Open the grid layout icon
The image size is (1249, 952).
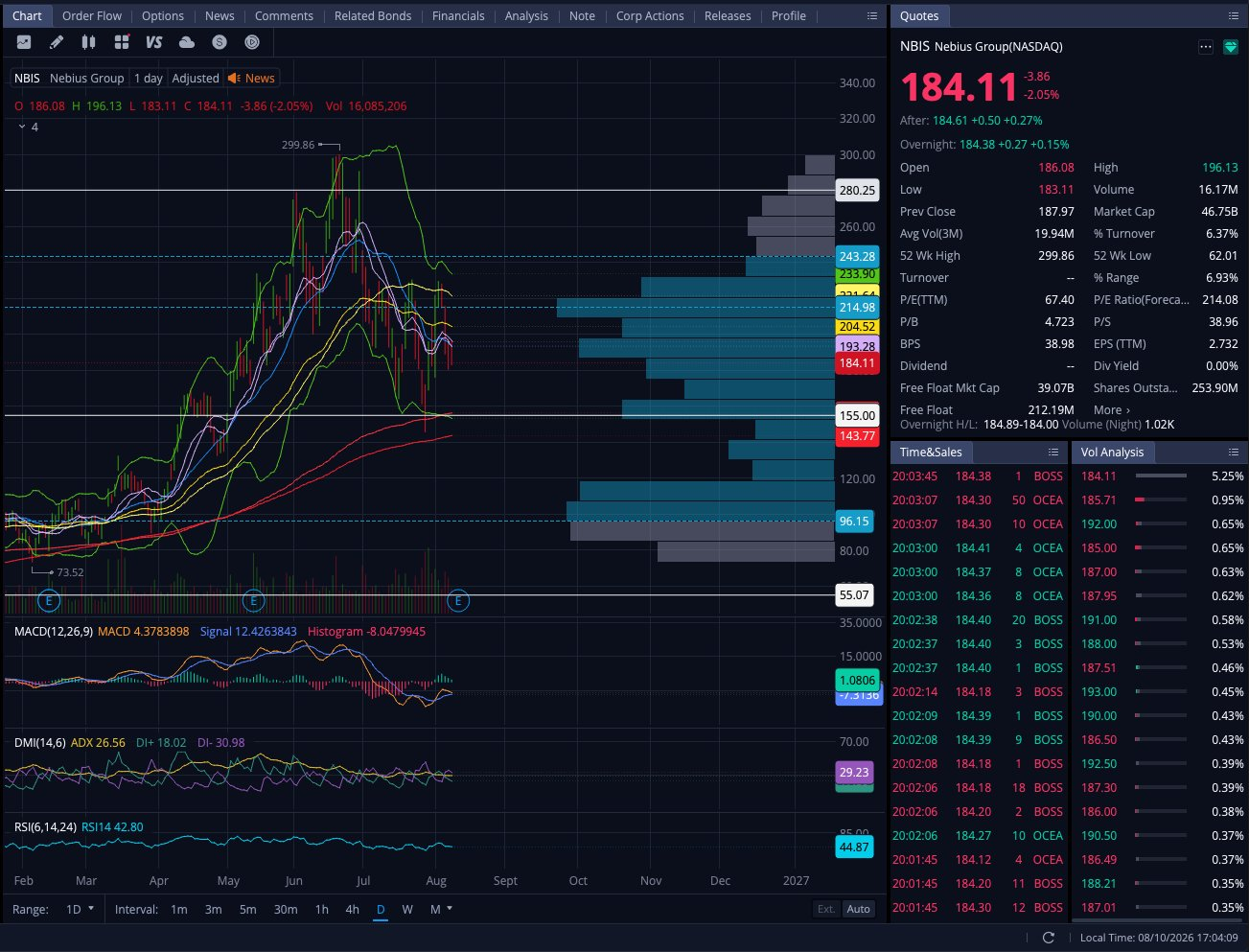122,42
